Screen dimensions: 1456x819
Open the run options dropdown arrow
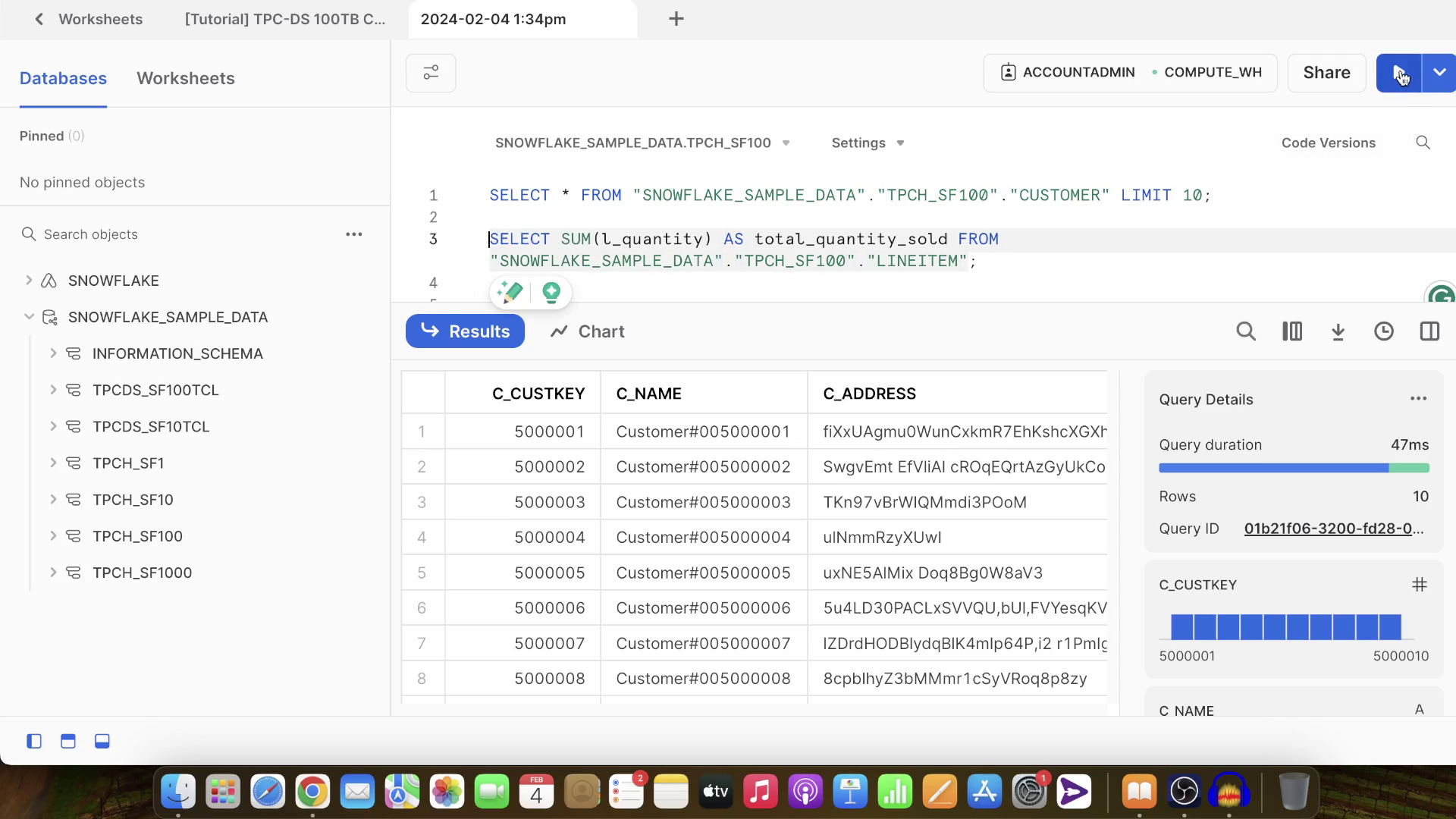pos(1439,73)
